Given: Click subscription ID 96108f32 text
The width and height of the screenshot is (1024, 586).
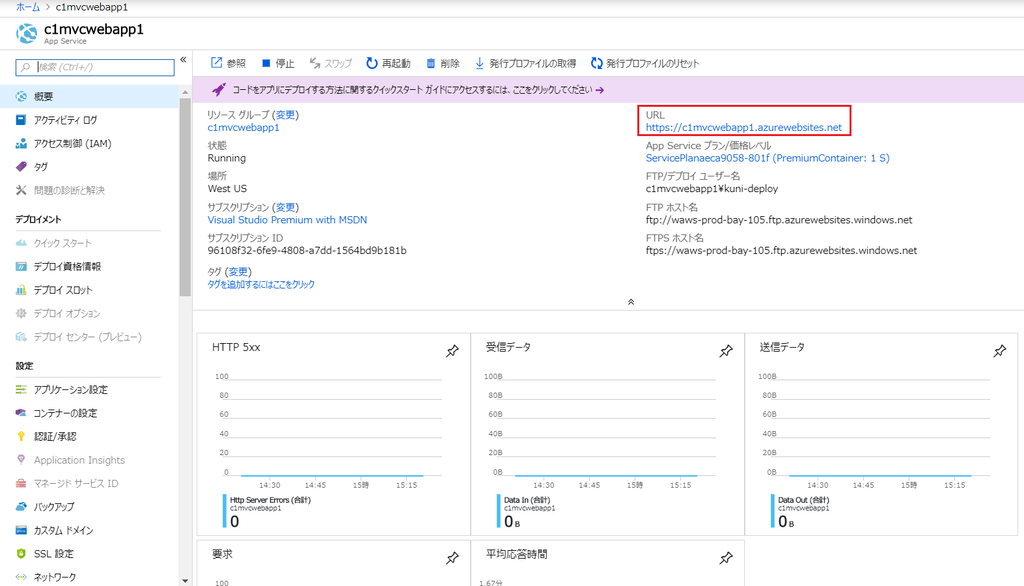Looking at the screenshot, I should [x=307, y=251].
